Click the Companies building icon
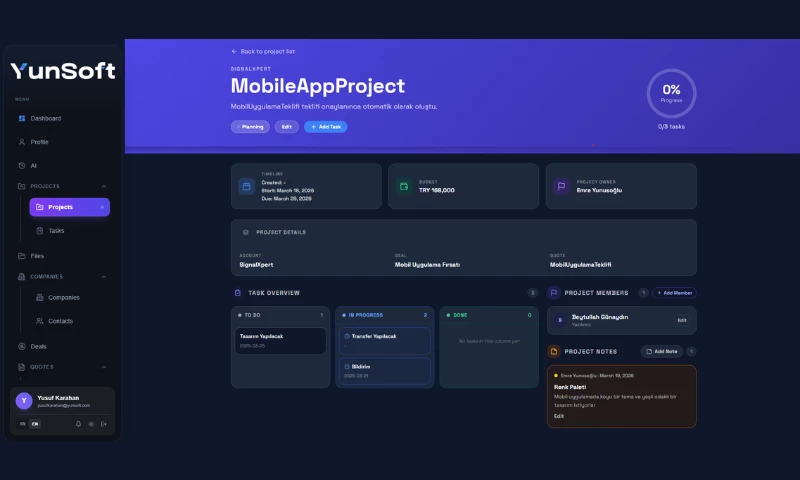The height and width of the screenshot is (480, 800). click(40, 297)
